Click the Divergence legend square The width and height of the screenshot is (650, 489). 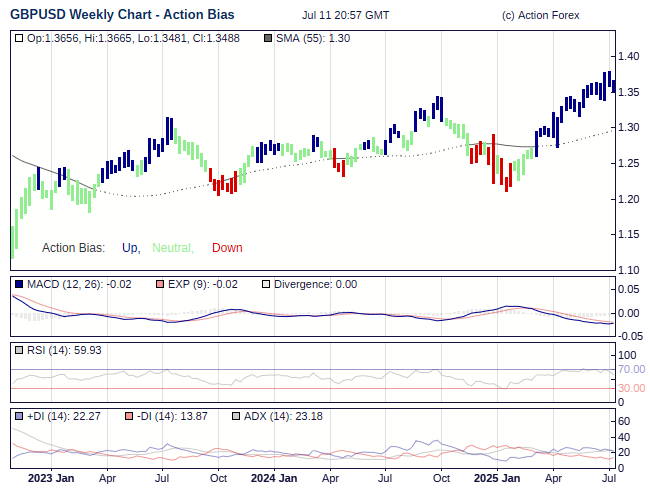265,285
